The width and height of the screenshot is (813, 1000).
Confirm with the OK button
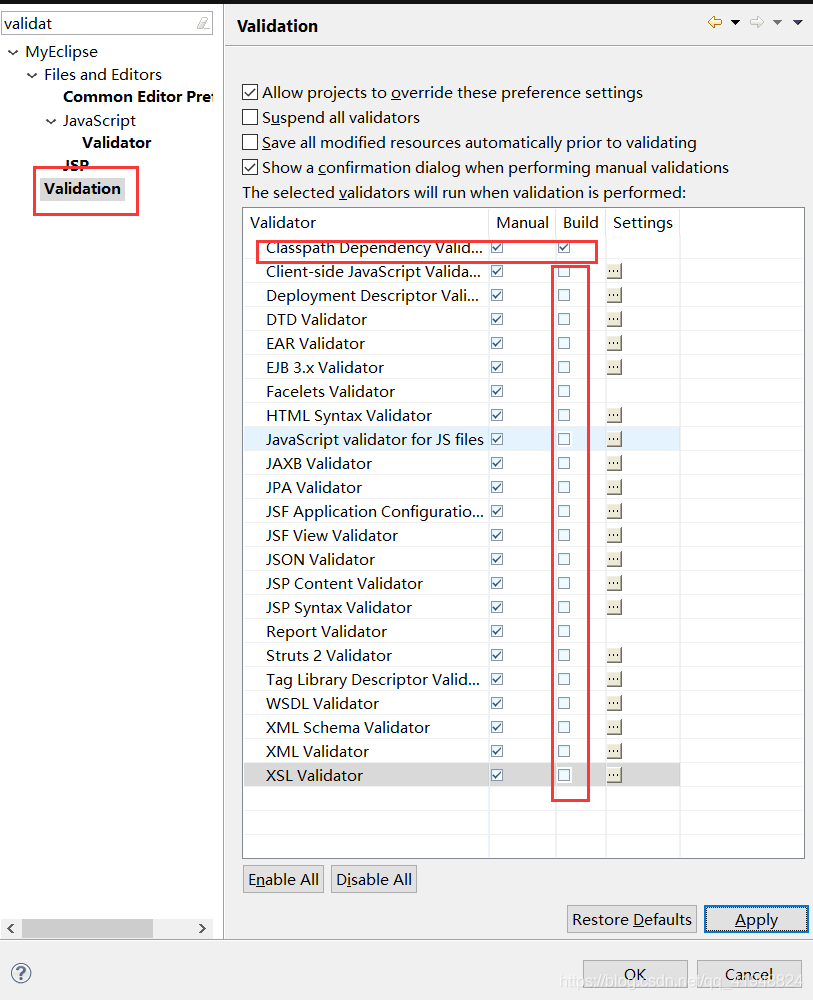pos(635,974)
